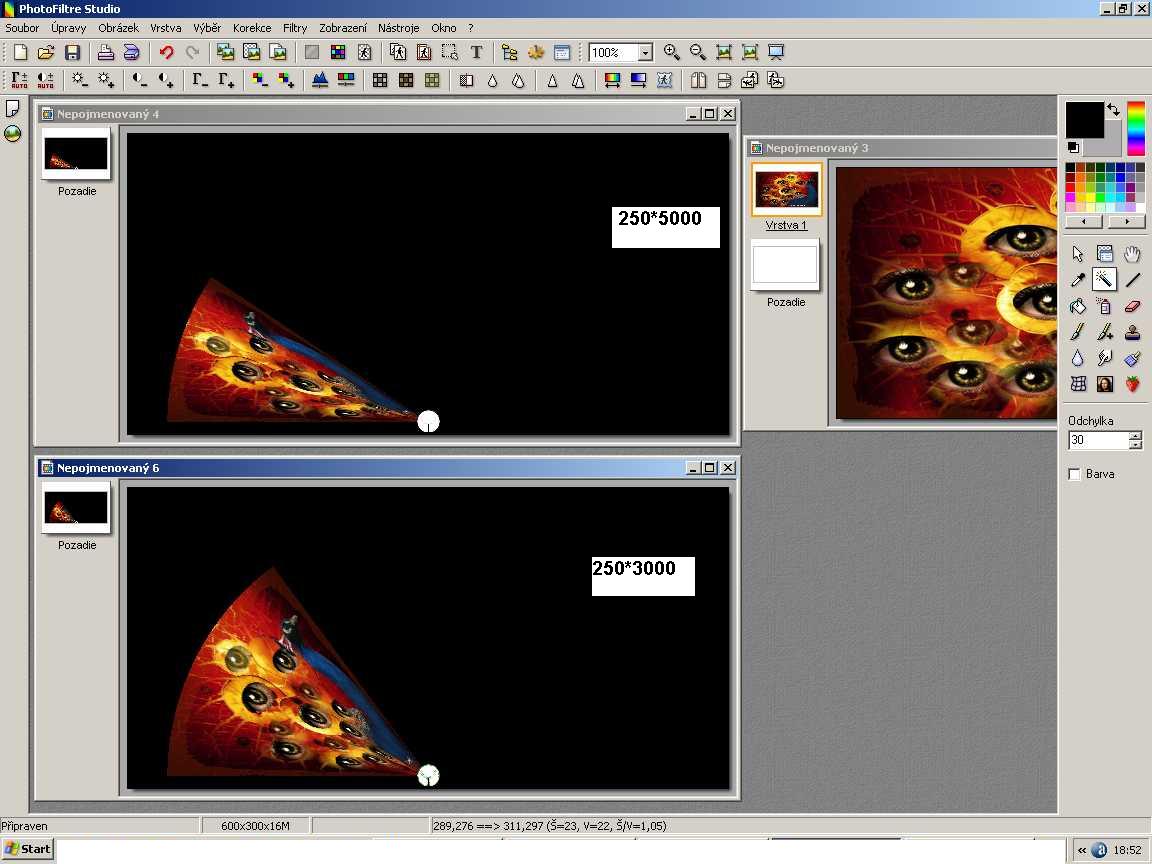Click the Windows Start button
This screenshot has height=864, width=1152.
[27, 849]
